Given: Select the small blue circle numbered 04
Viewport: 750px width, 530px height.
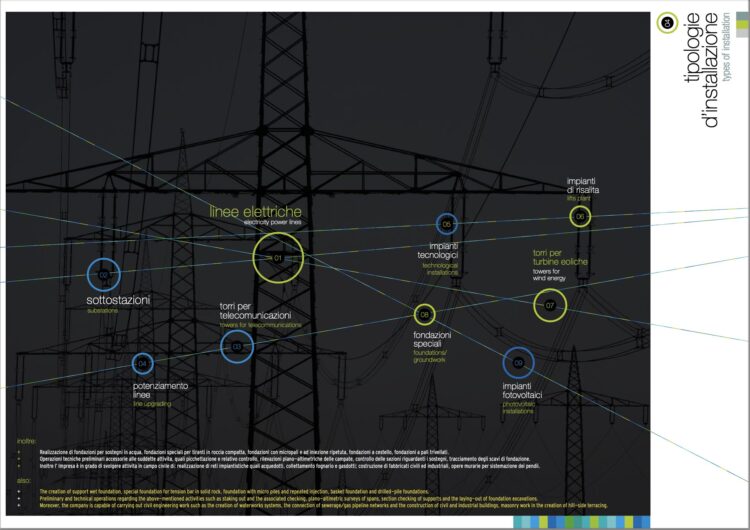Looking at the screenshot, I should [x=143, y=363].
